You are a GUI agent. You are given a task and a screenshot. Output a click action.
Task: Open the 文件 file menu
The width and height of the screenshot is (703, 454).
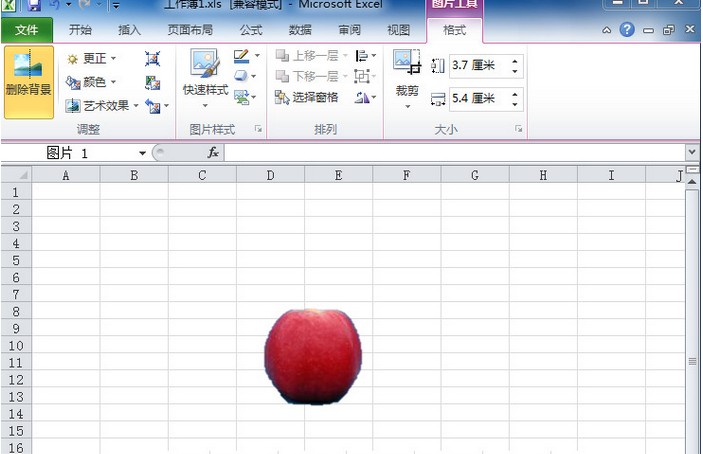[27, 30]
